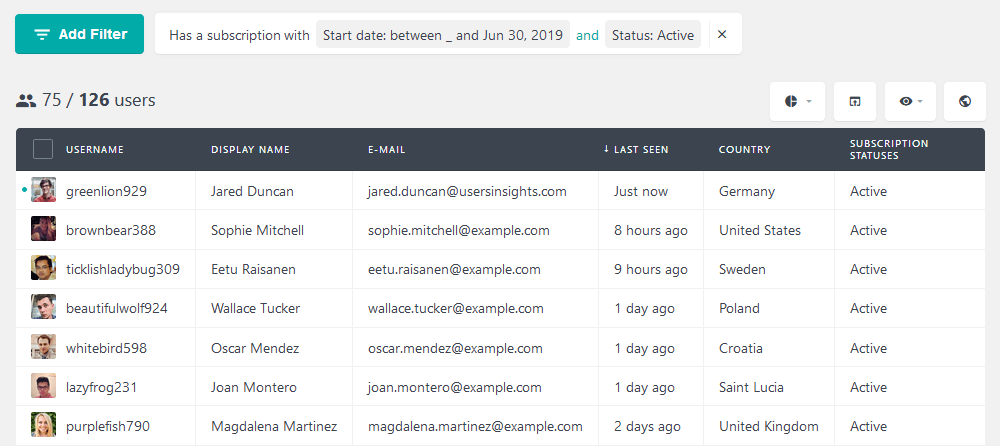
Task: Edit the Status: Active filter chip
Action: 653,35
